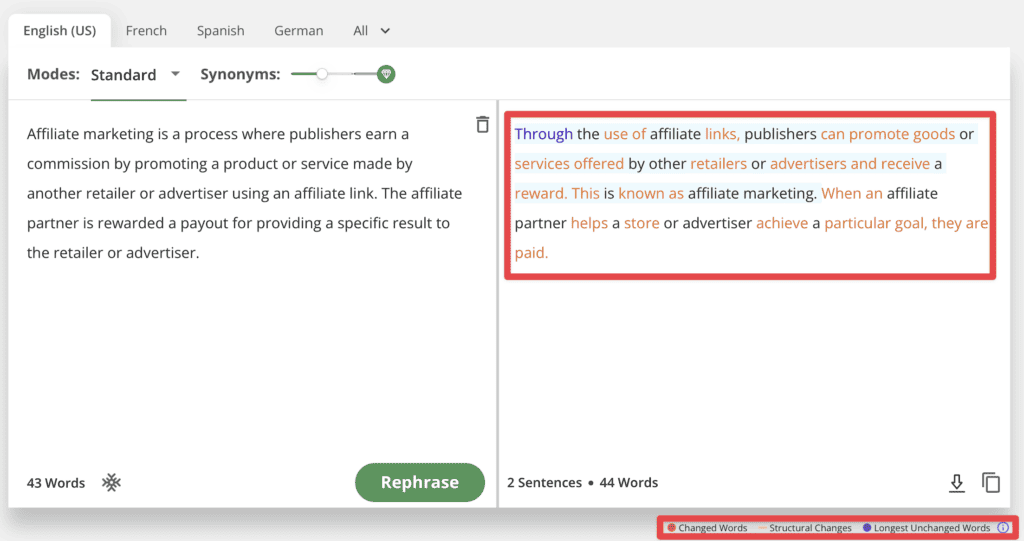Download the paraphrased output
This screenshot has height=541, width=1024.
coord(957,483)
